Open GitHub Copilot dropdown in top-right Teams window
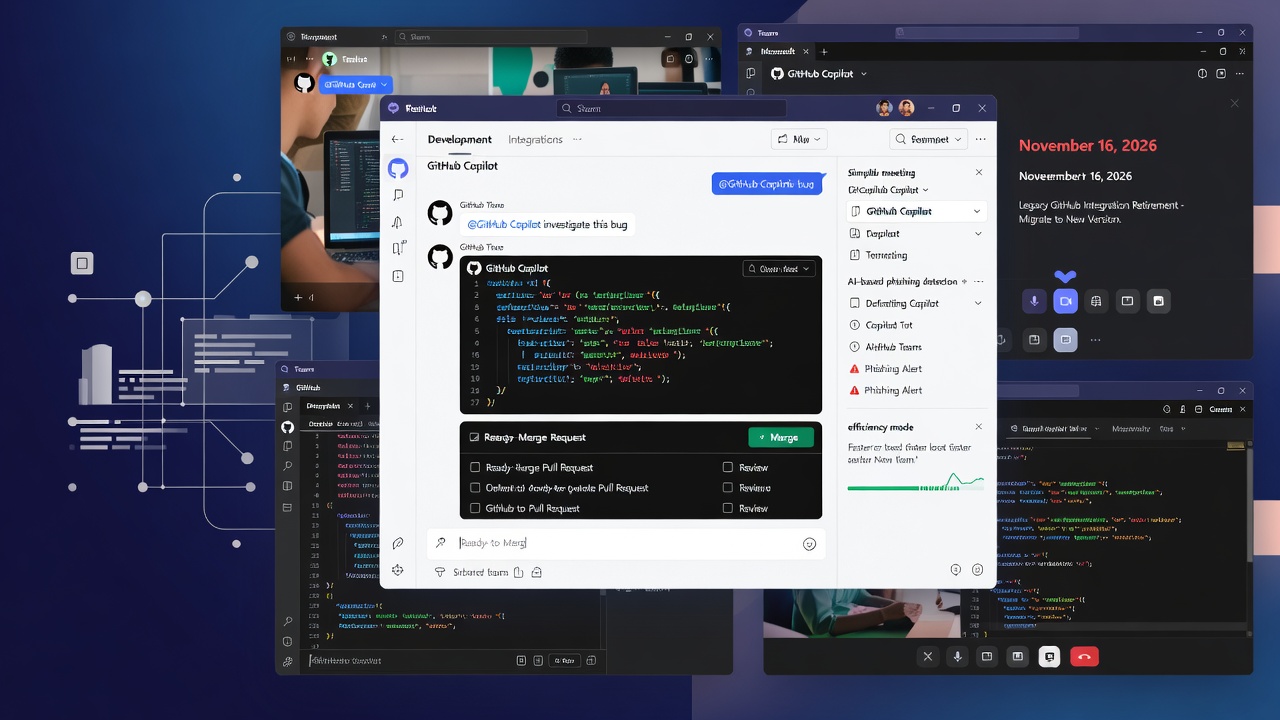Viewport: 1280px width, 720px height. coord(864,74)
